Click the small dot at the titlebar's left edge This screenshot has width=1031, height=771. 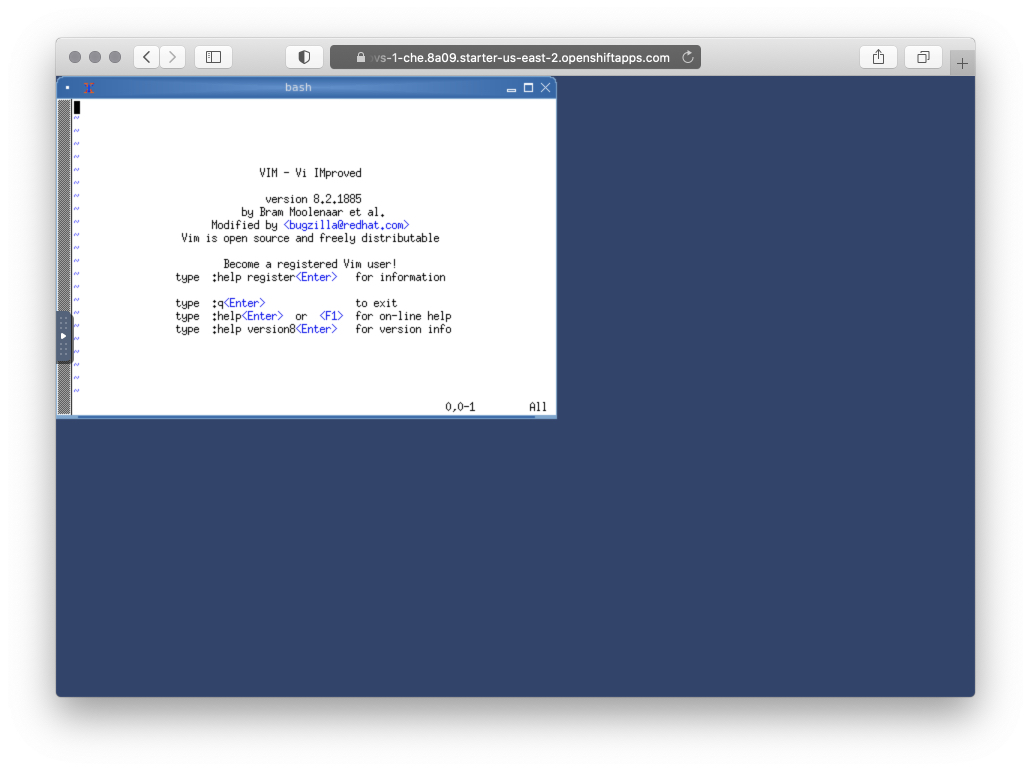click(x=67, y=87)
